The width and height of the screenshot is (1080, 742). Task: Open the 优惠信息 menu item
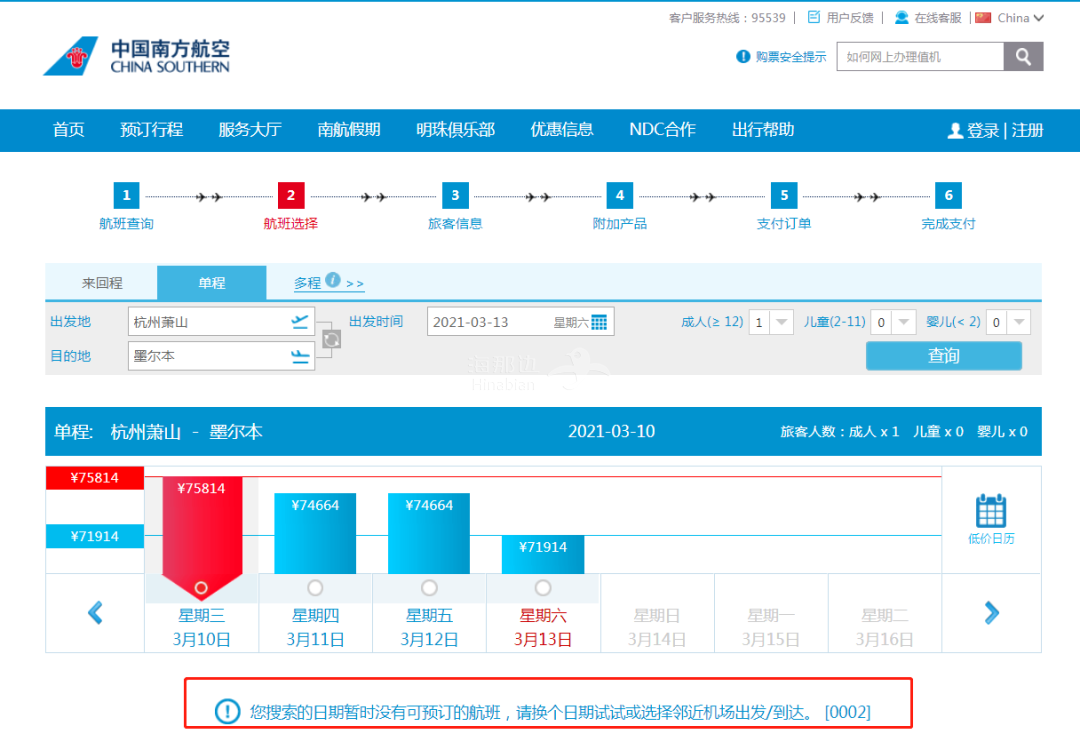coord(561,130)
